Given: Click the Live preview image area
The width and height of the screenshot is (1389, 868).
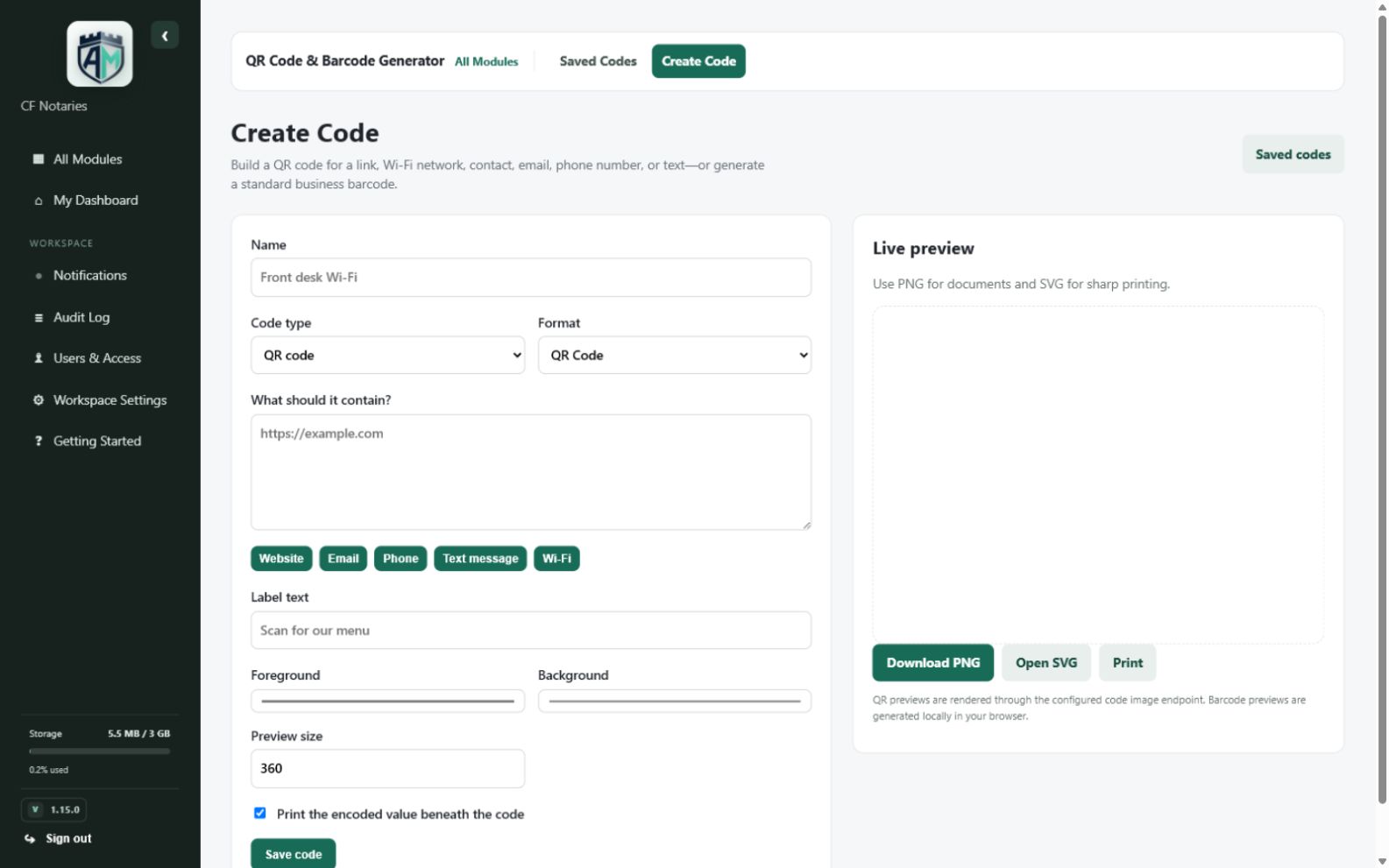Looking at the screenshot, I should 1098,475.
